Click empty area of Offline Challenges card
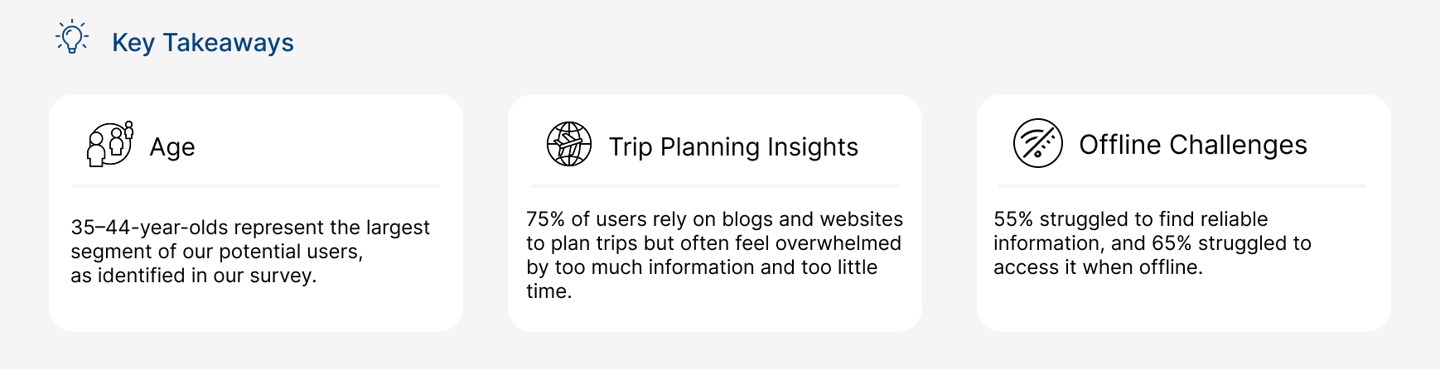 [1182, 305]
